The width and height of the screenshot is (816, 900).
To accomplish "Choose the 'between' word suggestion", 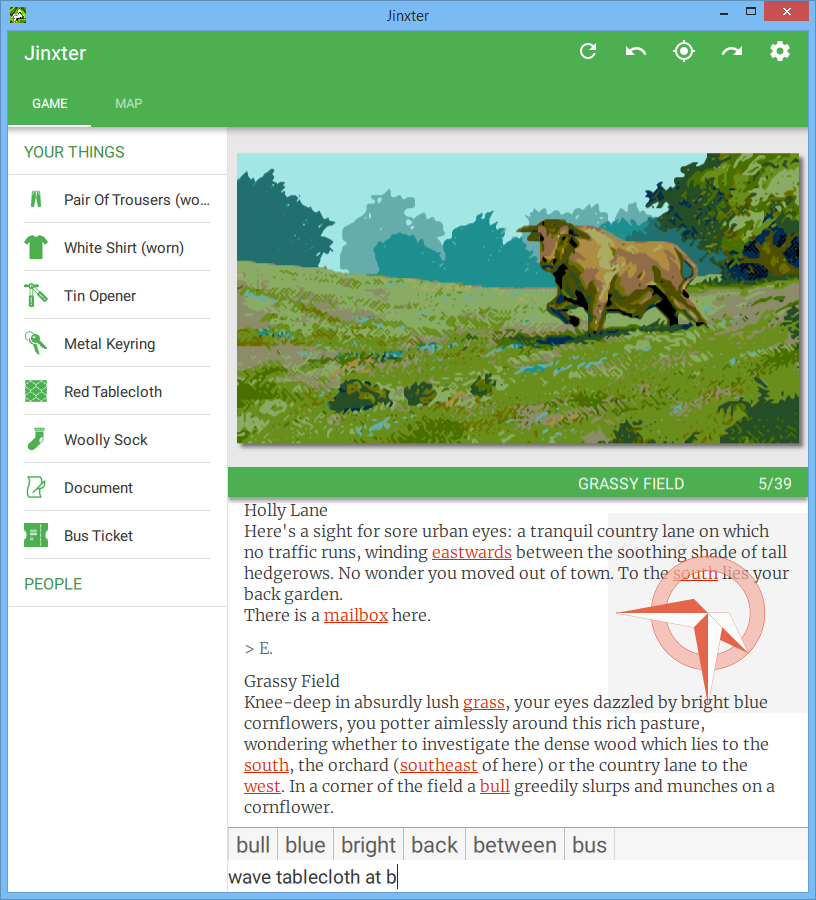I will click(514, 845).
